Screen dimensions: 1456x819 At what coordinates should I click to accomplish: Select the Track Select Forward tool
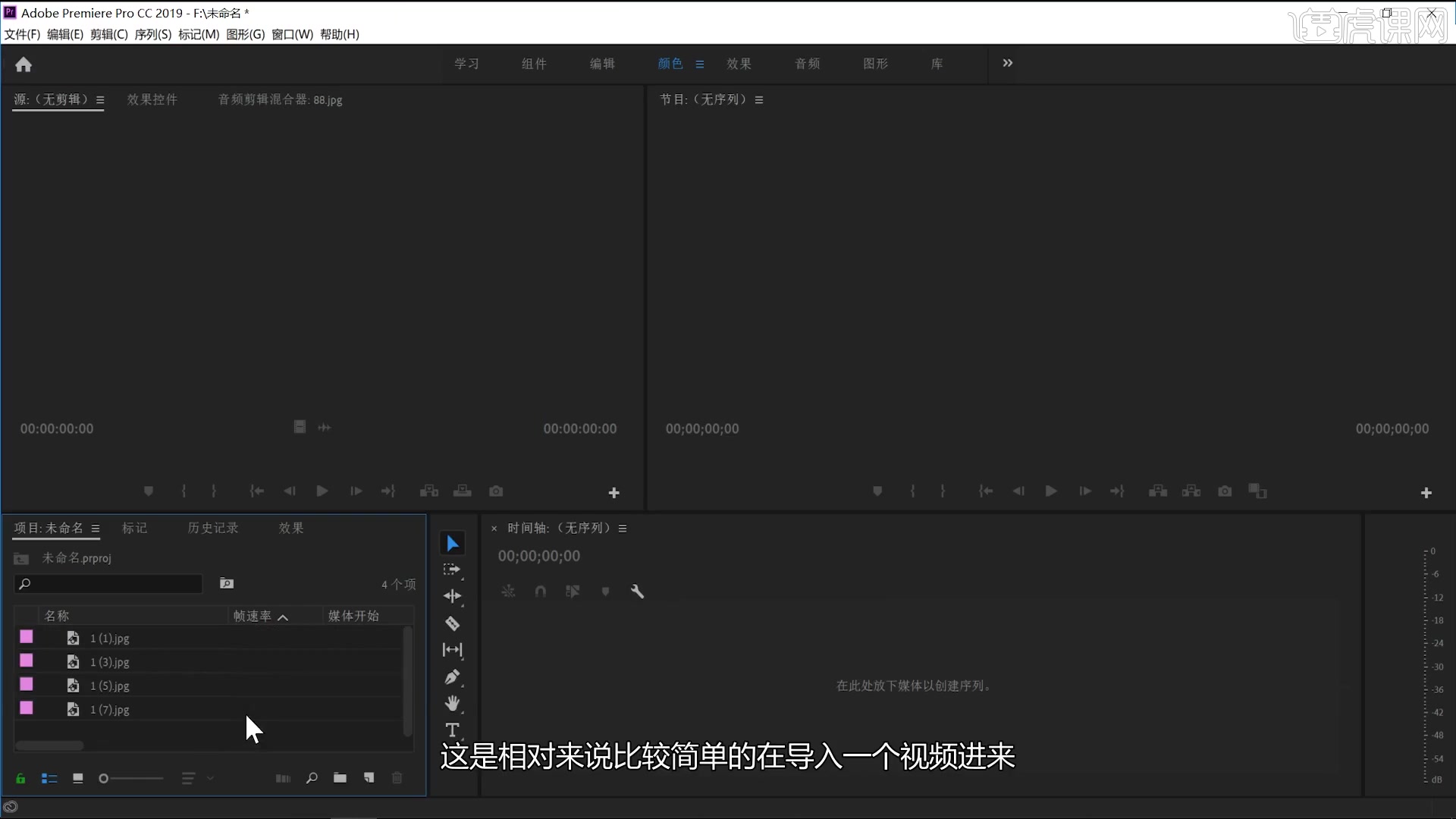[x=453, y=569]
